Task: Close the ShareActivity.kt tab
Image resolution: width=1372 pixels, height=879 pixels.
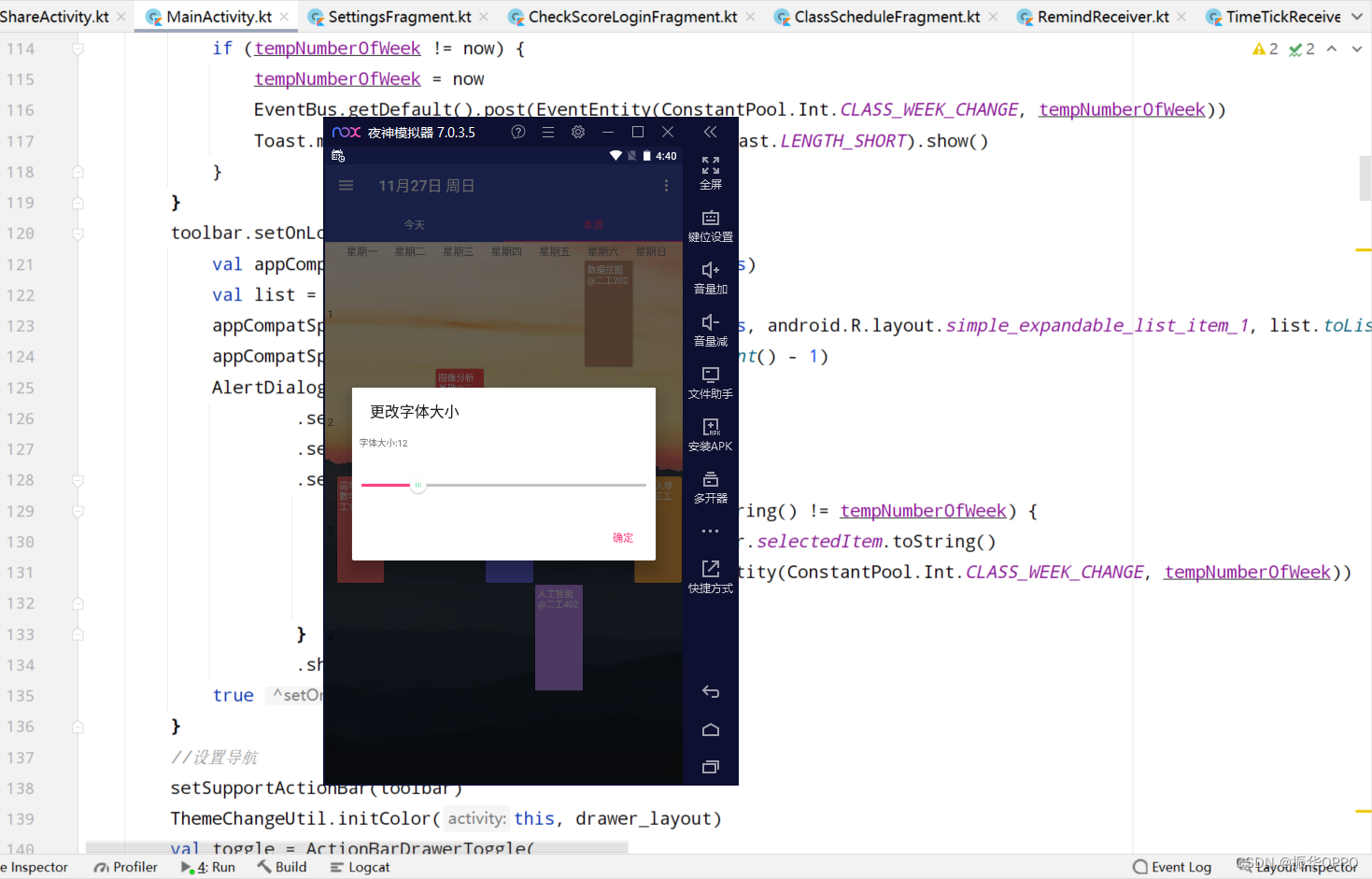Action: (121, 17)
